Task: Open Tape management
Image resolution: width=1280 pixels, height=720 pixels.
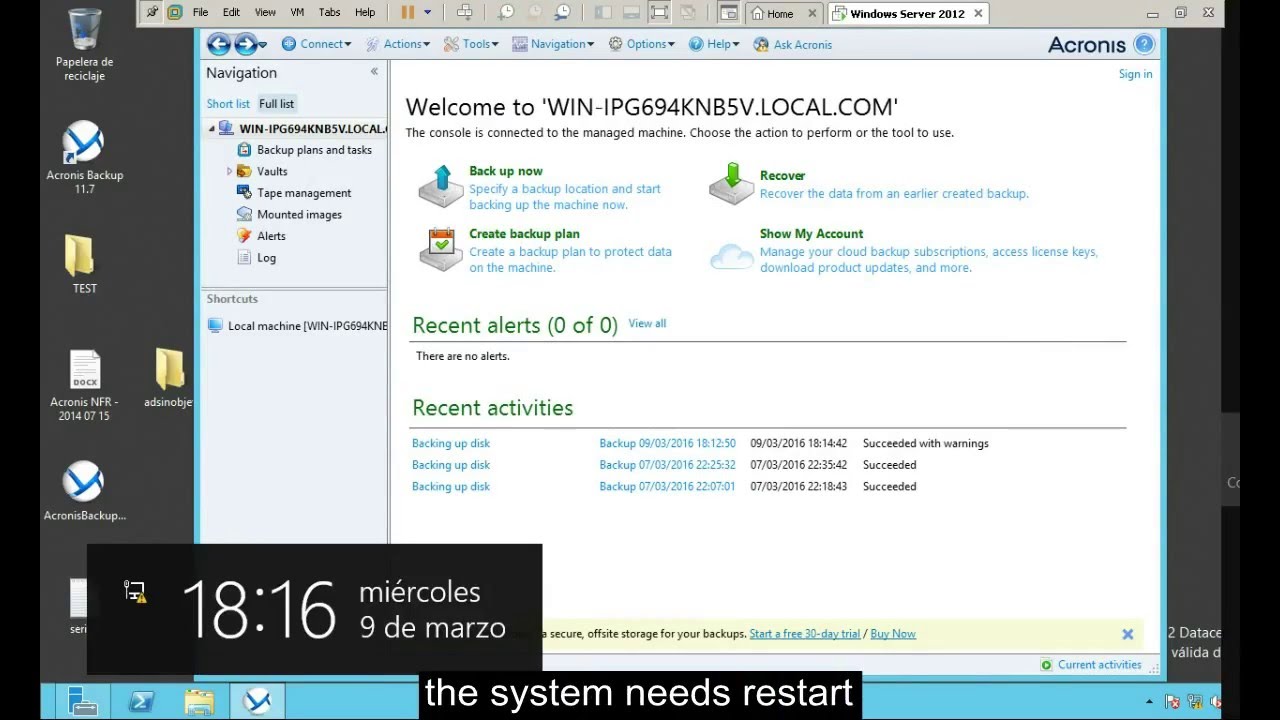Action: click(304, 193)
